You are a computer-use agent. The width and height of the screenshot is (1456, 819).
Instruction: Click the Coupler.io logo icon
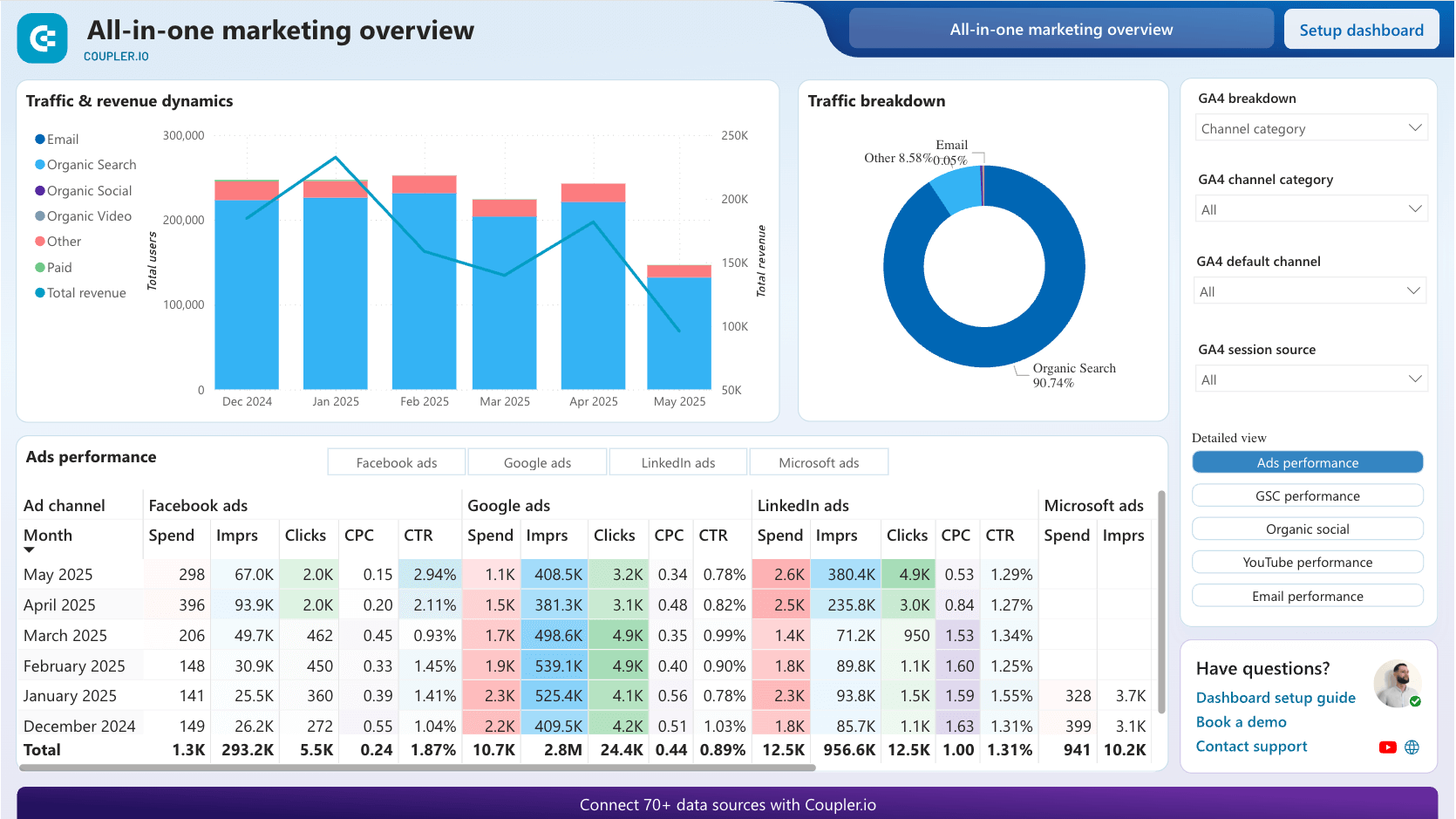pos(41,38)
